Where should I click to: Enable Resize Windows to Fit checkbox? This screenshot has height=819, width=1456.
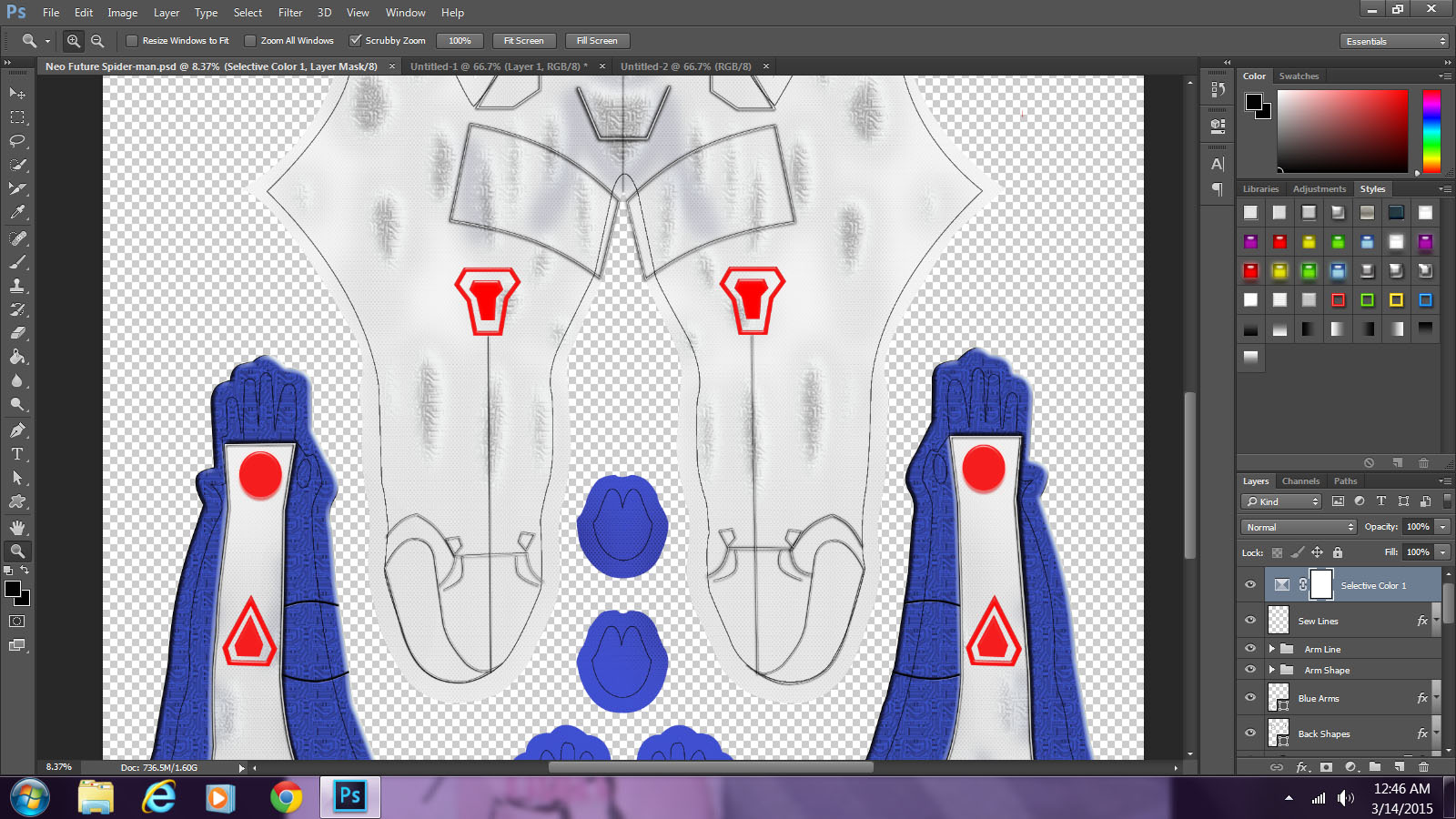coord(132,41)
